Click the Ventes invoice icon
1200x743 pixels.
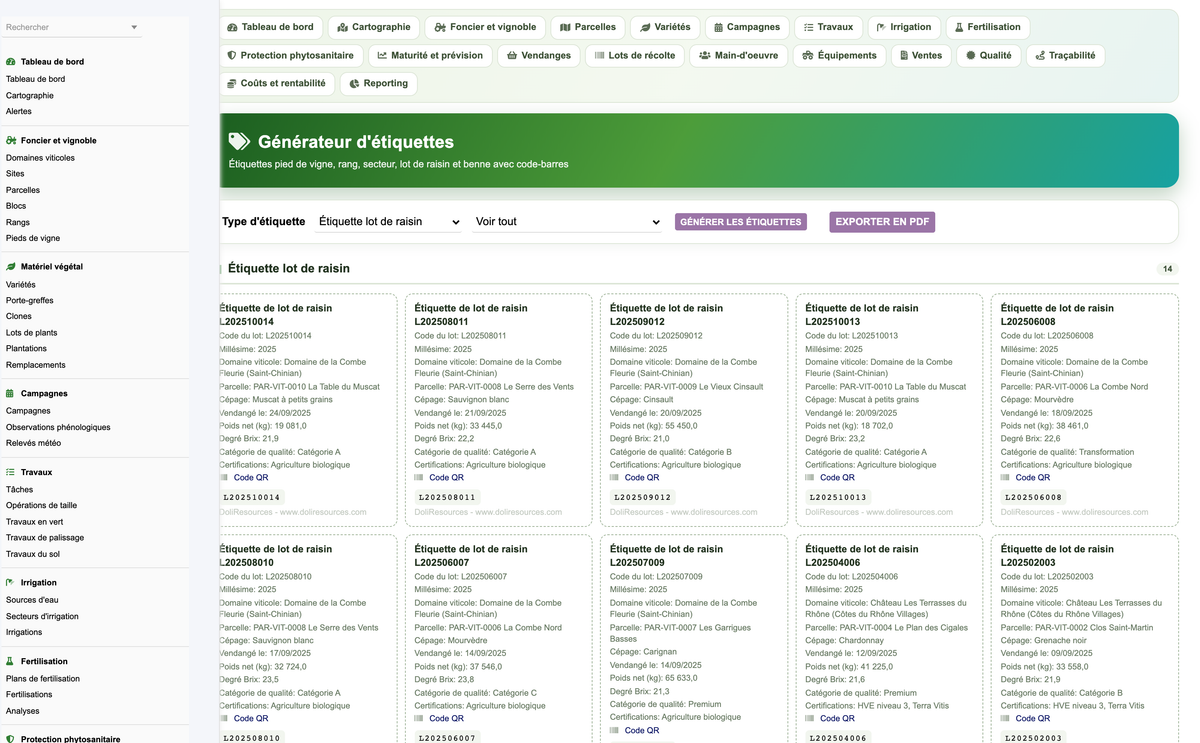pyautogui.click(x=904, y=56)
